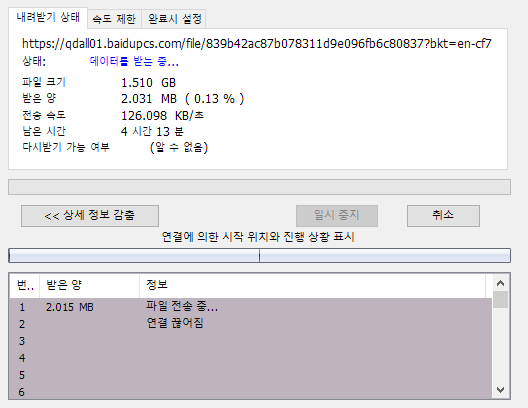Click the 취소 button
Viewport: 528px width, 408px height.
point(443,216)
